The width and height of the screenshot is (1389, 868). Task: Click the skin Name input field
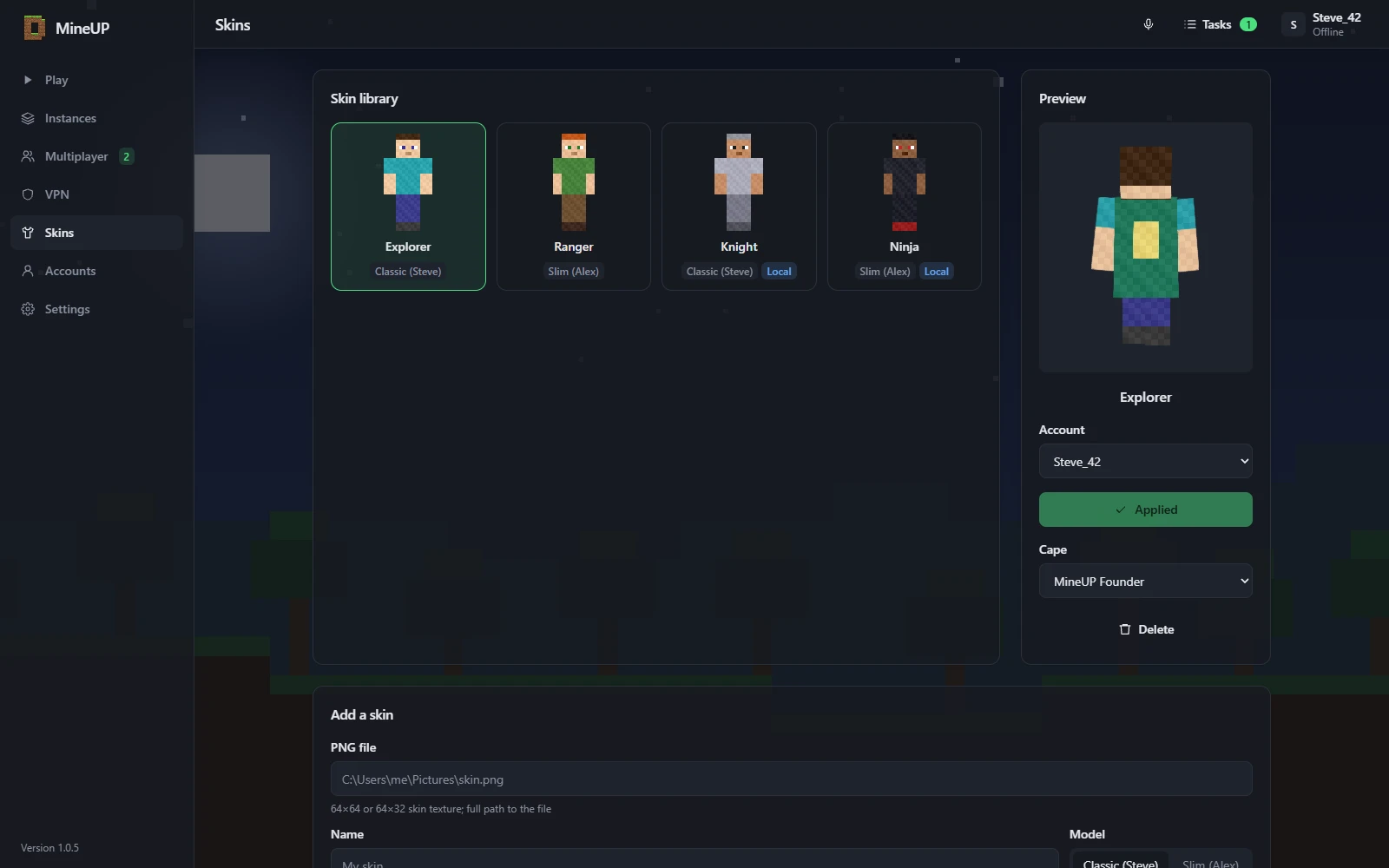coord(694,858)
